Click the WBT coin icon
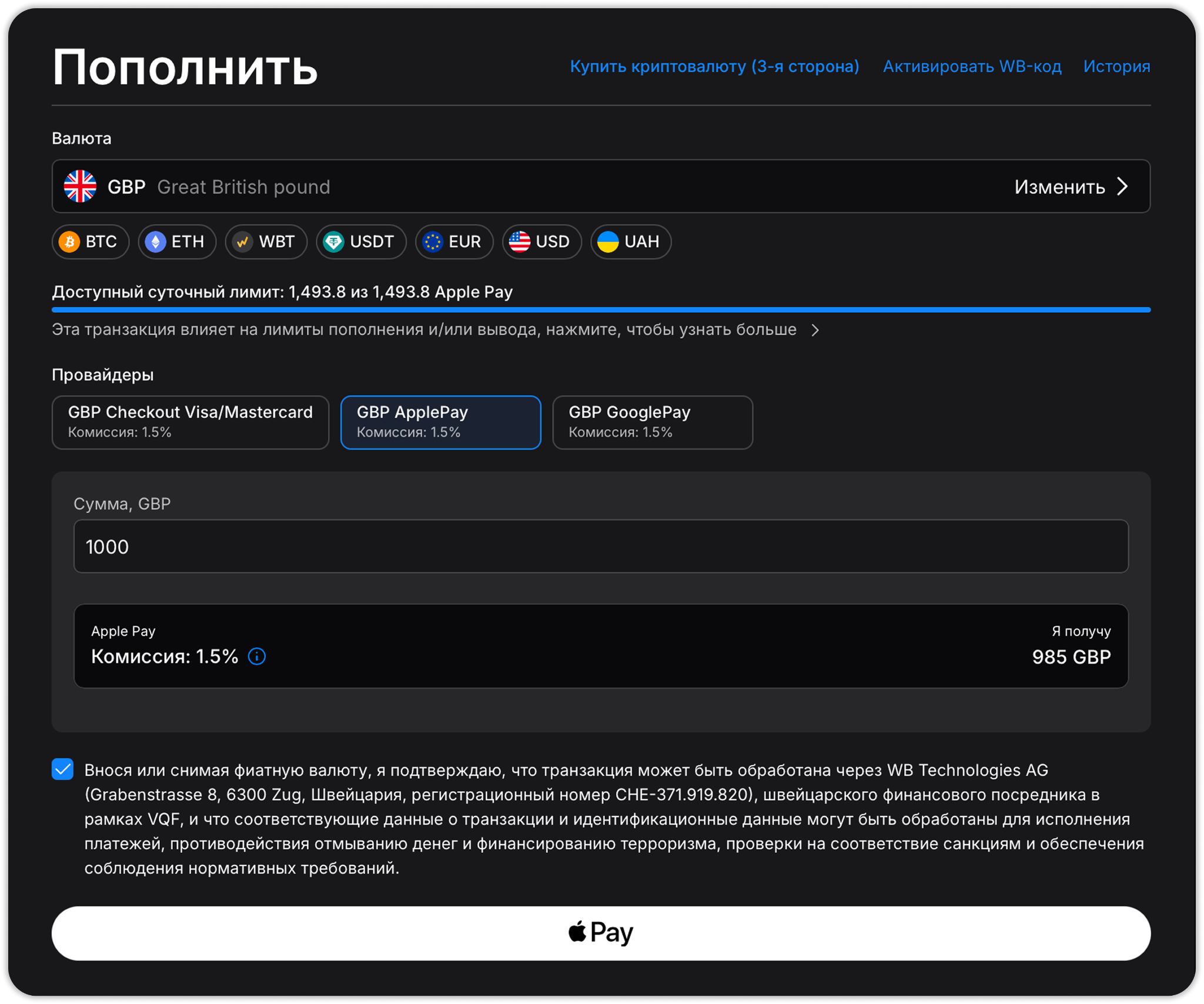This screenshot has height=1004, width=1204. (x=242, y=242)
